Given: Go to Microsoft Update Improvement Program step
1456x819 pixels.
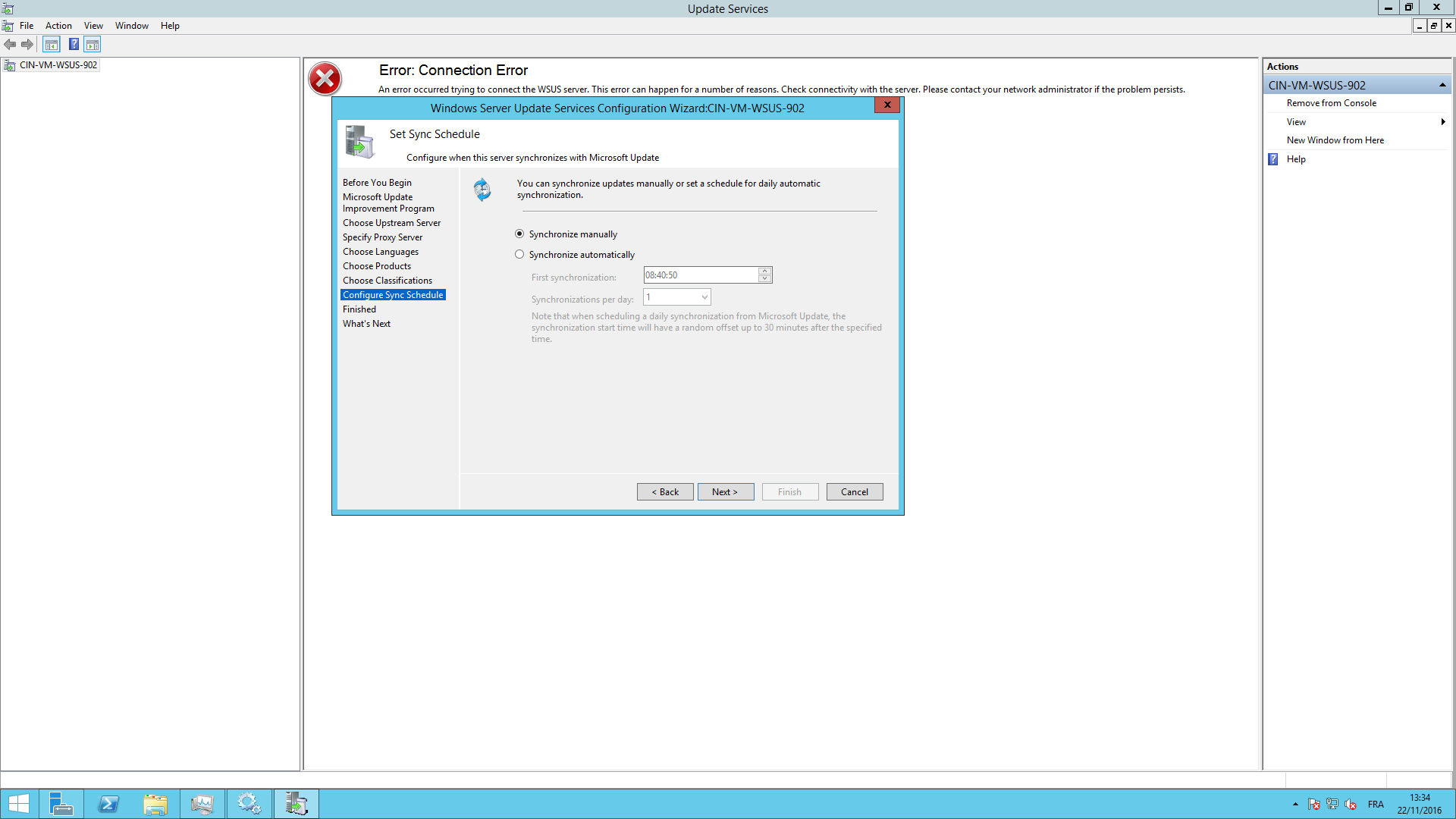Looking at the screenshot, I should 388,202.
